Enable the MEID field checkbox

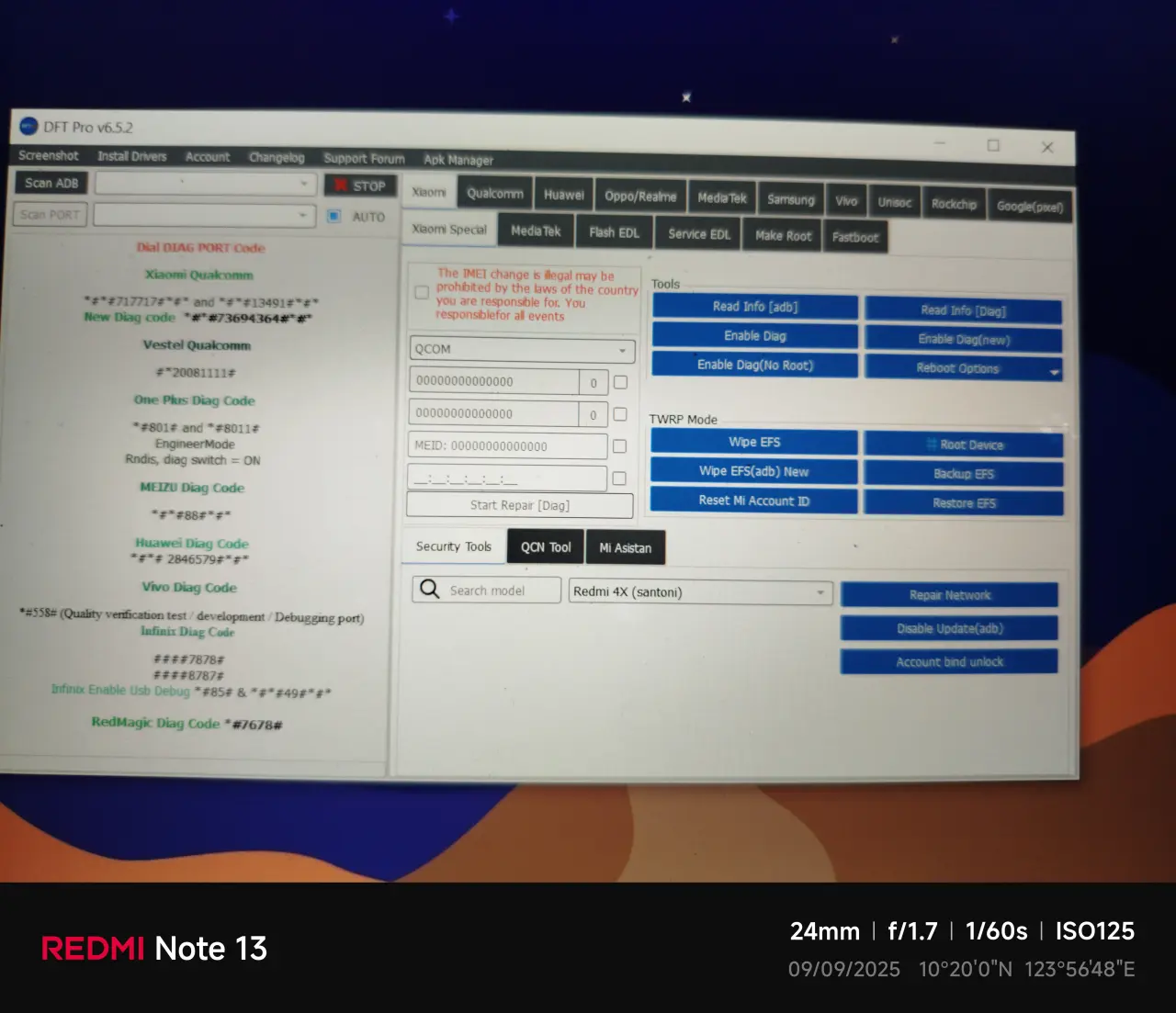[x=619, y=445]
